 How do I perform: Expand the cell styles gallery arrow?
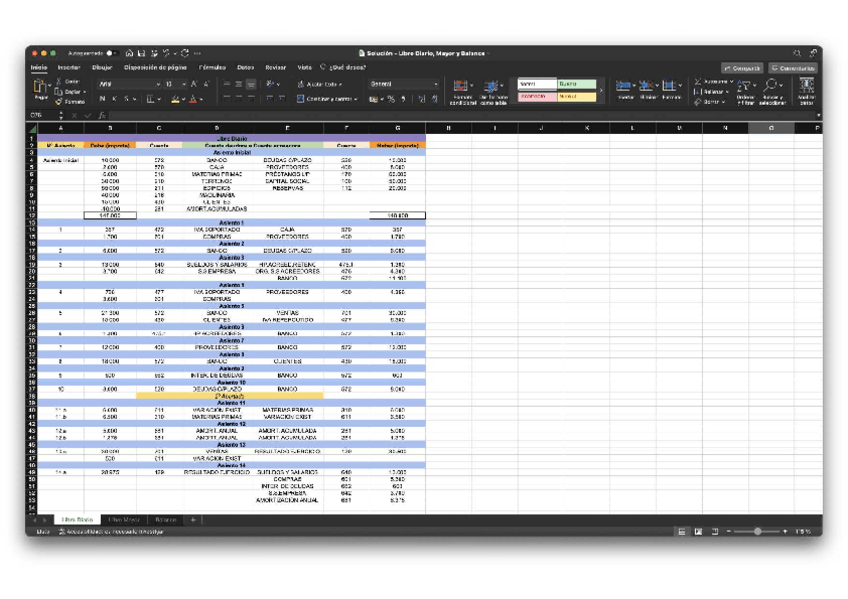tap(603, 91)
